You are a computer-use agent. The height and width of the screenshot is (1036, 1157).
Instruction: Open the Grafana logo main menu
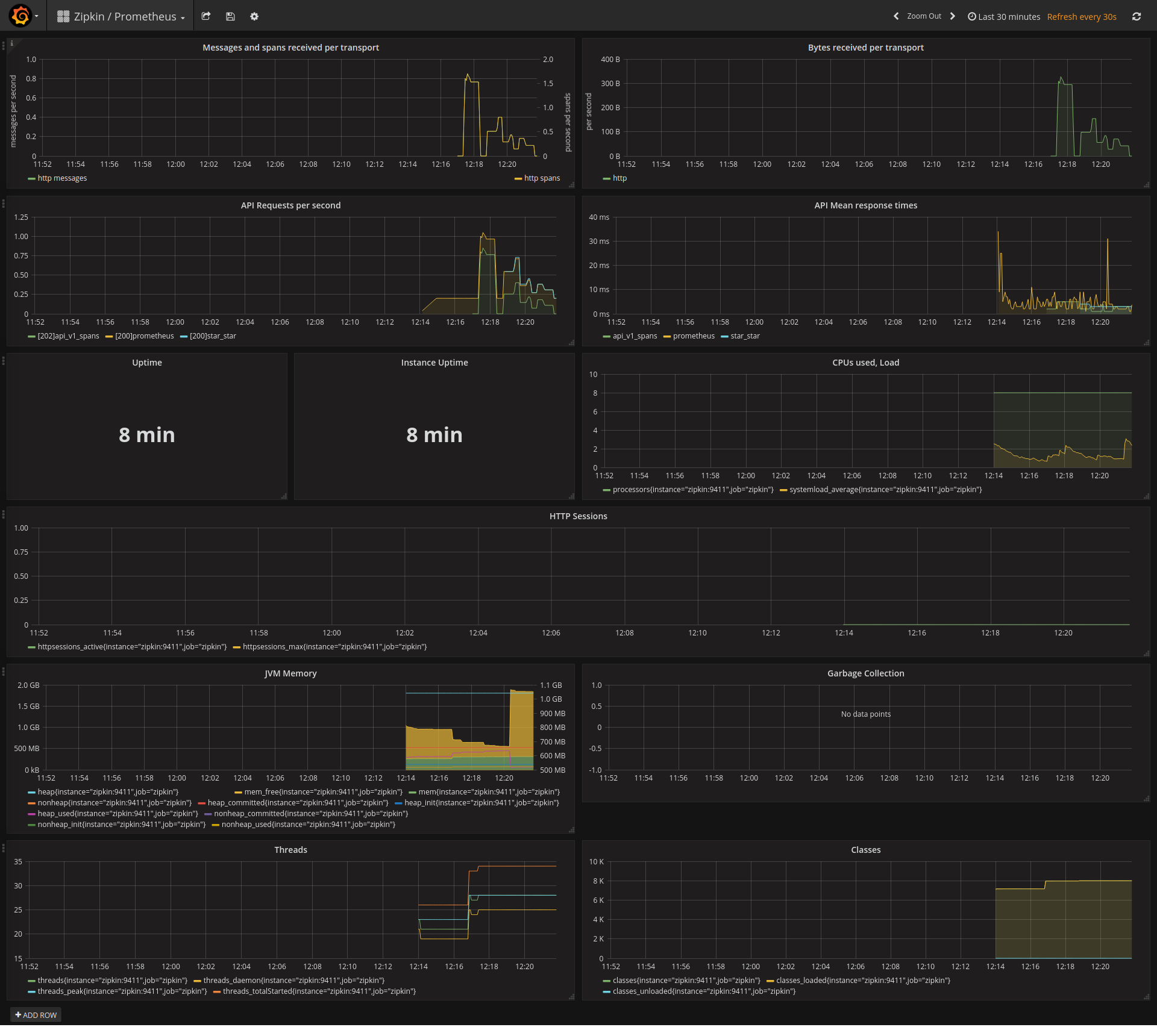[21, 16]
